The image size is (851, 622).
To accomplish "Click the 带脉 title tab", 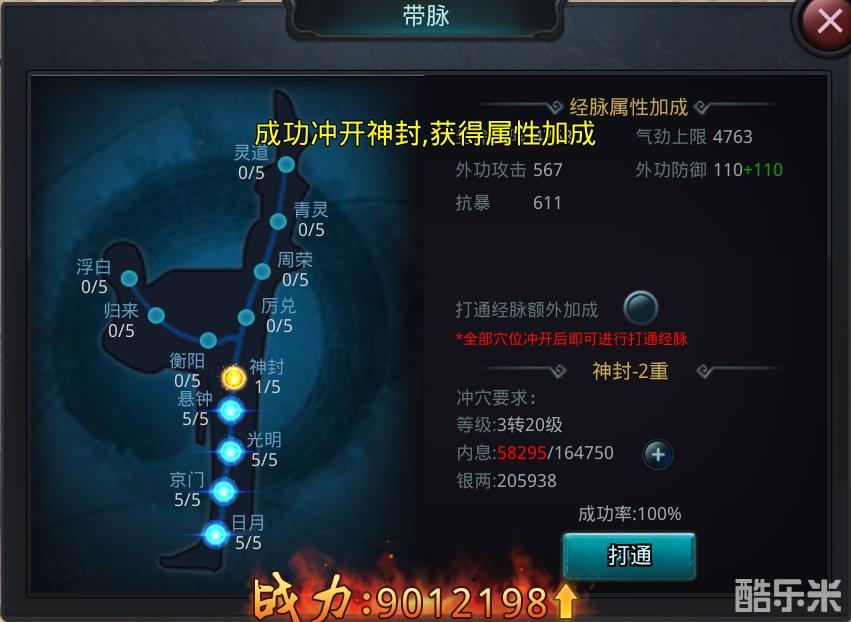I will click(x=426, y=16).
